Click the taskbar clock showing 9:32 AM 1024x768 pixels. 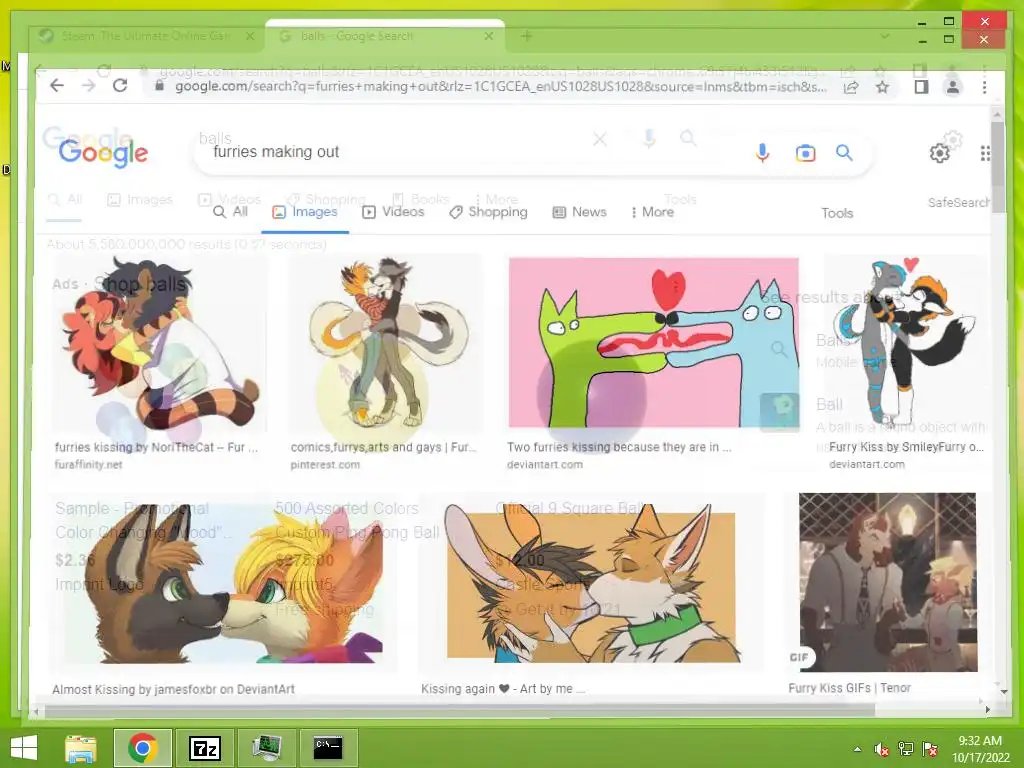[x=980, y=749]
